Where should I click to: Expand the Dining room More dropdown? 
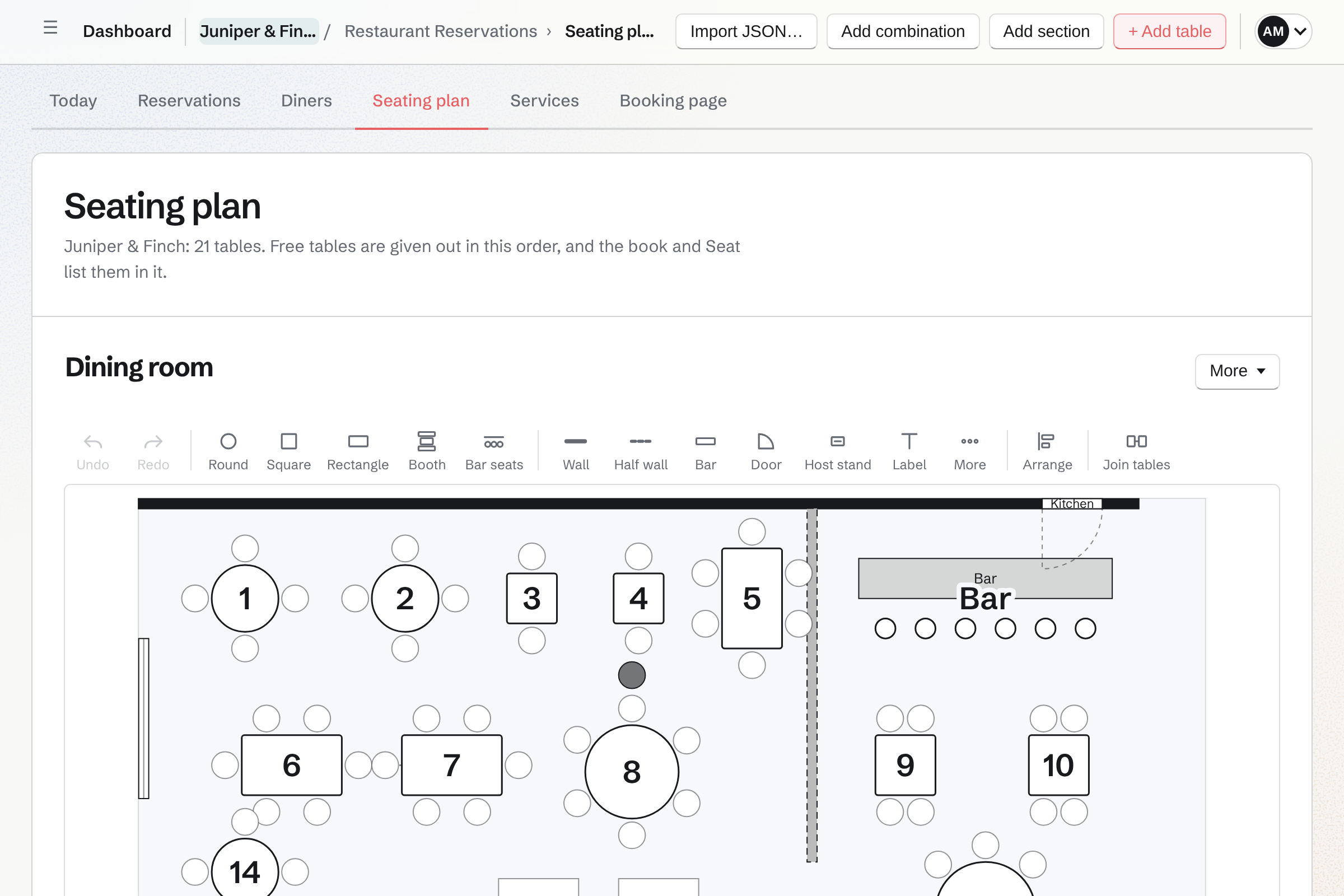tap(1237, 371)
